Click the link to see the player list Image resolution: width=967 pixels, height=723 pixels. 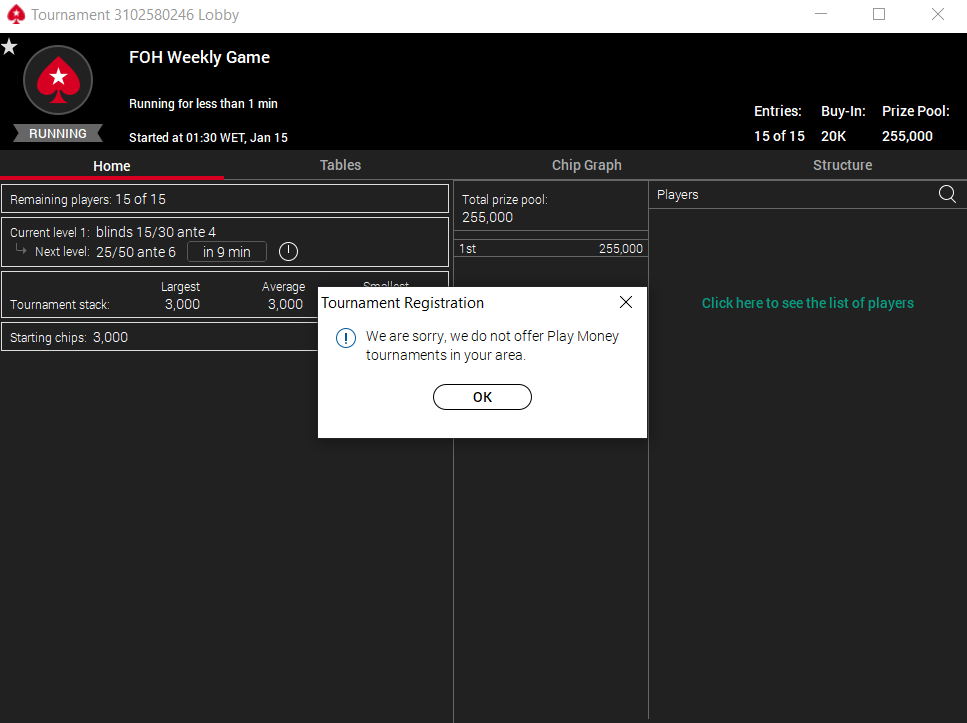pyautogui.click(x=807, y=303)
